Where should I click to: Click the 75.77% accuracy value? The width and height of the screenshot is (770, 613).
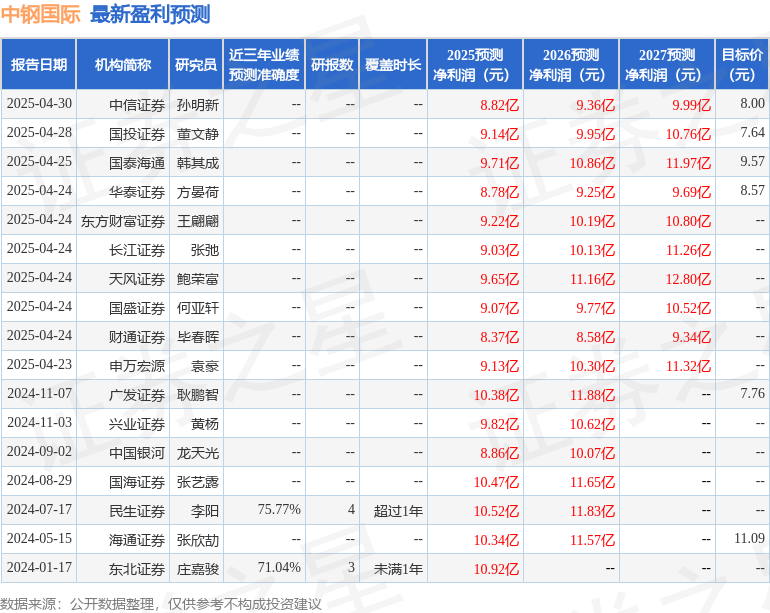point(279,509)
